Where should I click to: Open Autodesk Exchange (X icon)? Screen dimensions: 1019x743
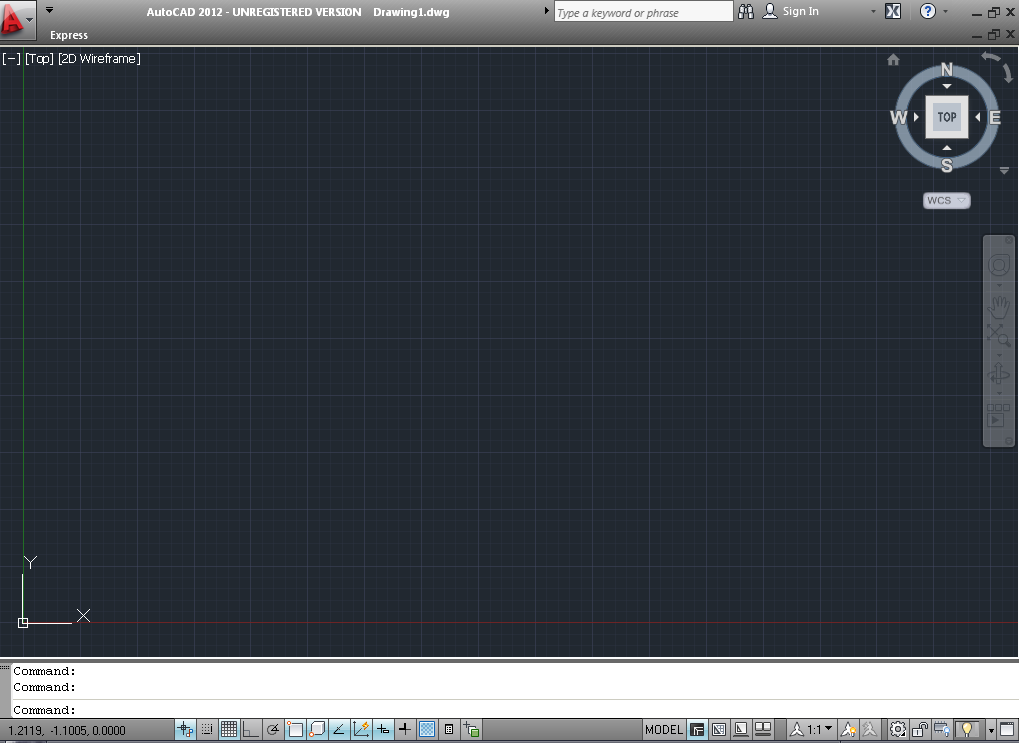pos(894,11)
